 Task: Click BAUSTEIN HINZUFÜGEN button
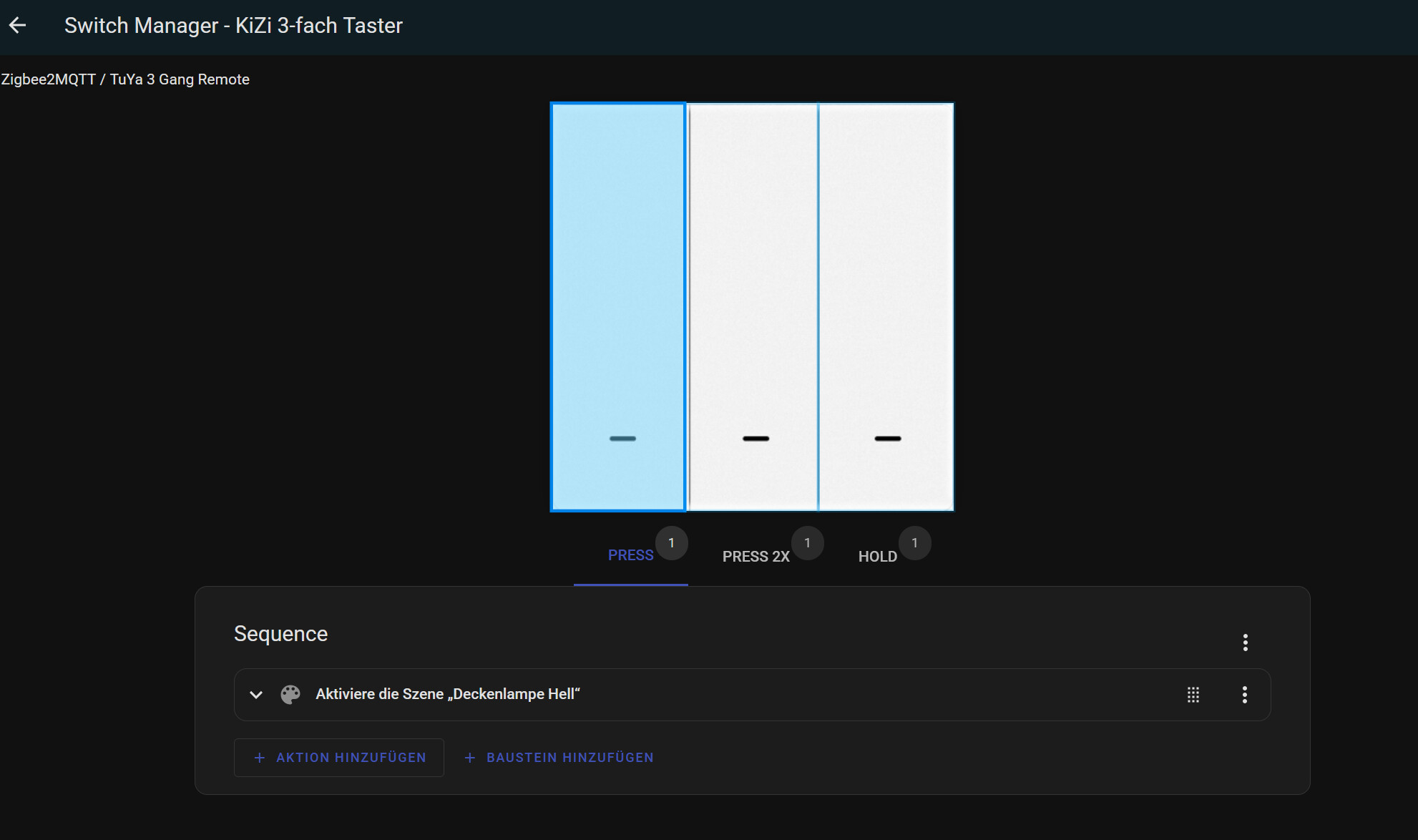click(x=559, y=758)
